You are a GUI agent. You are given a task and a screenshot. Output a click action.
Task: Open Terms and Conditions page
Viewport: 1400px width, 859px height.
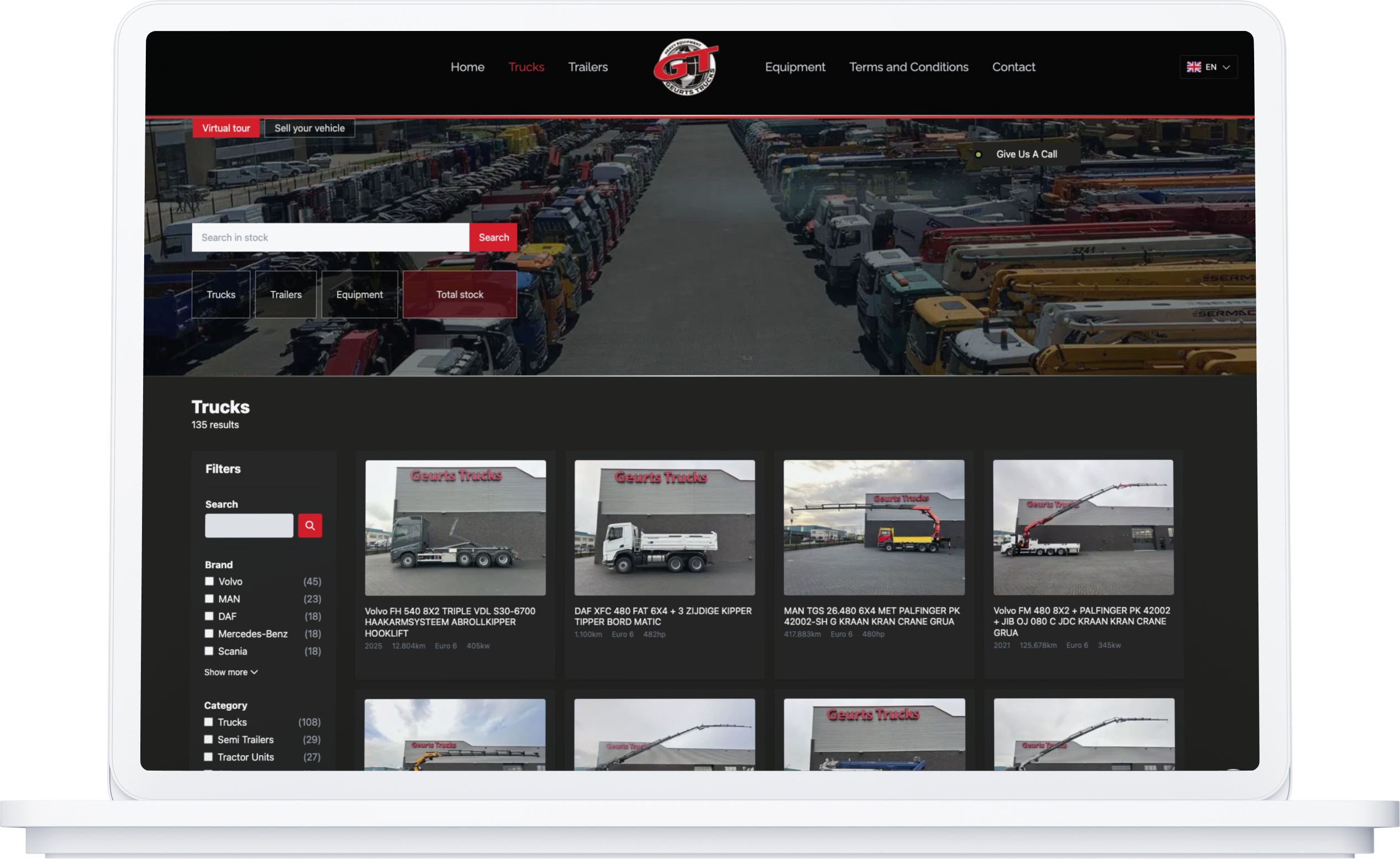point(908,67)
